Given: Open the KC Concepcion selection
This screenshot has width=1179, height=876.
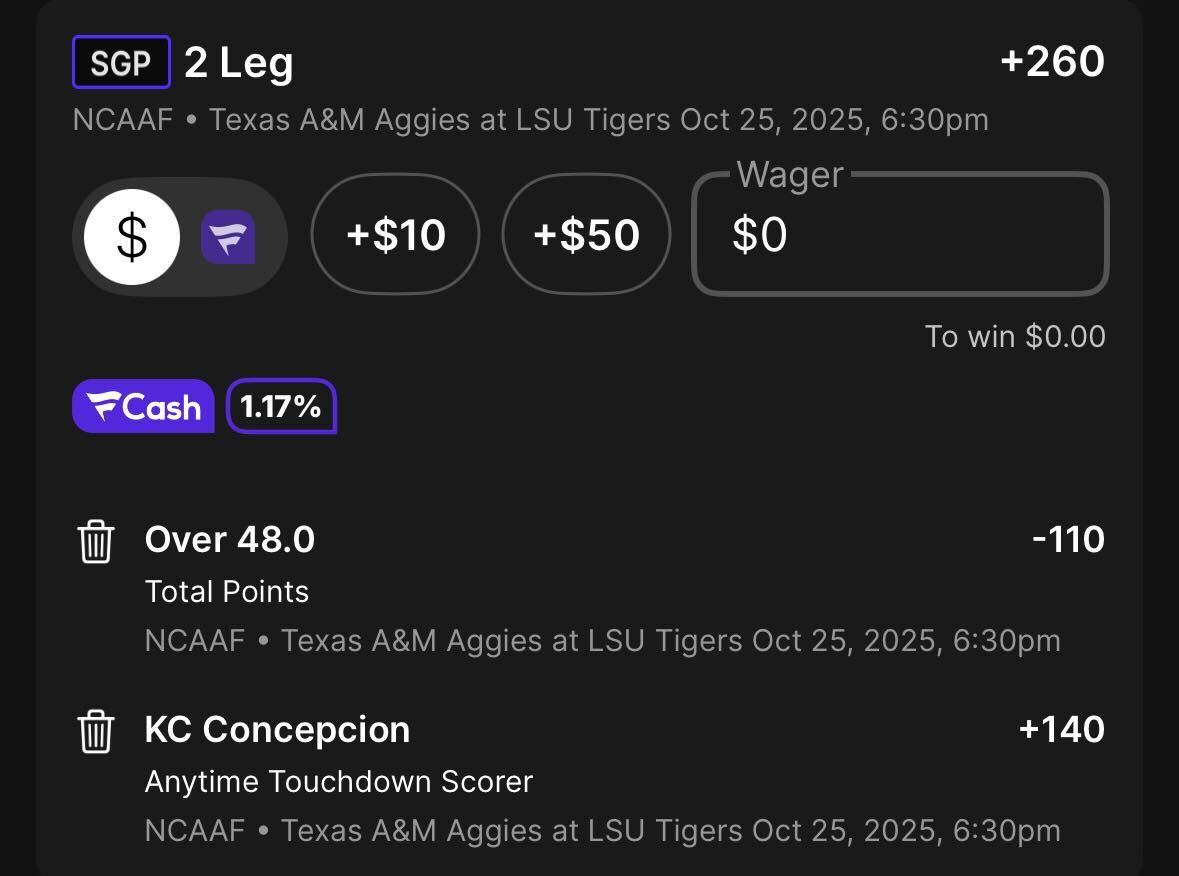Looking at the screenshot, I should 277,730.
